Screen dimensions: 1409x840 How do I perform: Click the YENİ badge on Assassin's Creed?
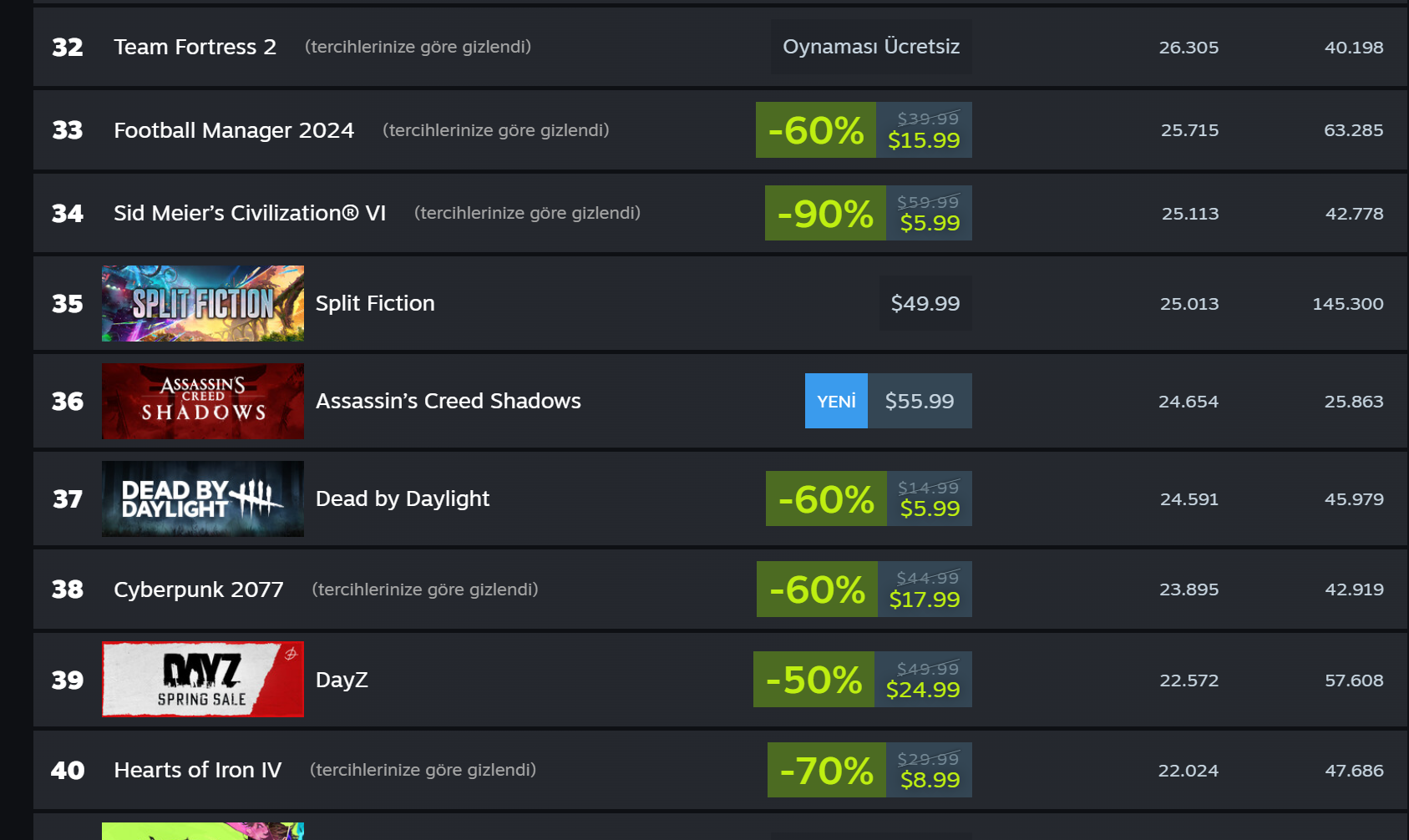[836, 402]
